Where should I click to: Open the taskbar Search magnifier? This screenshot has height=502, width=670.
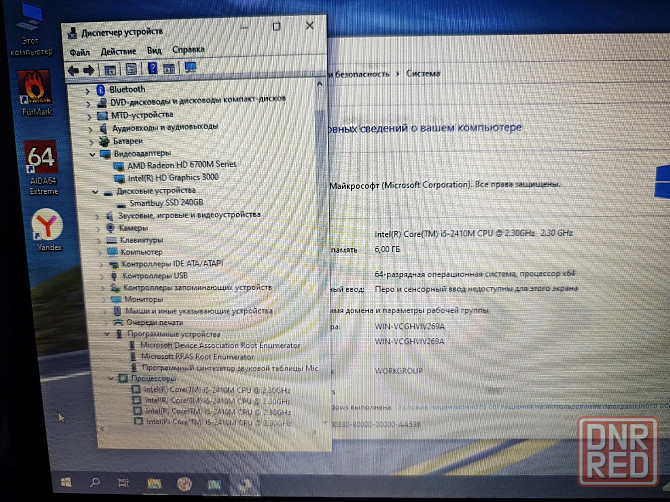[95, 483]
